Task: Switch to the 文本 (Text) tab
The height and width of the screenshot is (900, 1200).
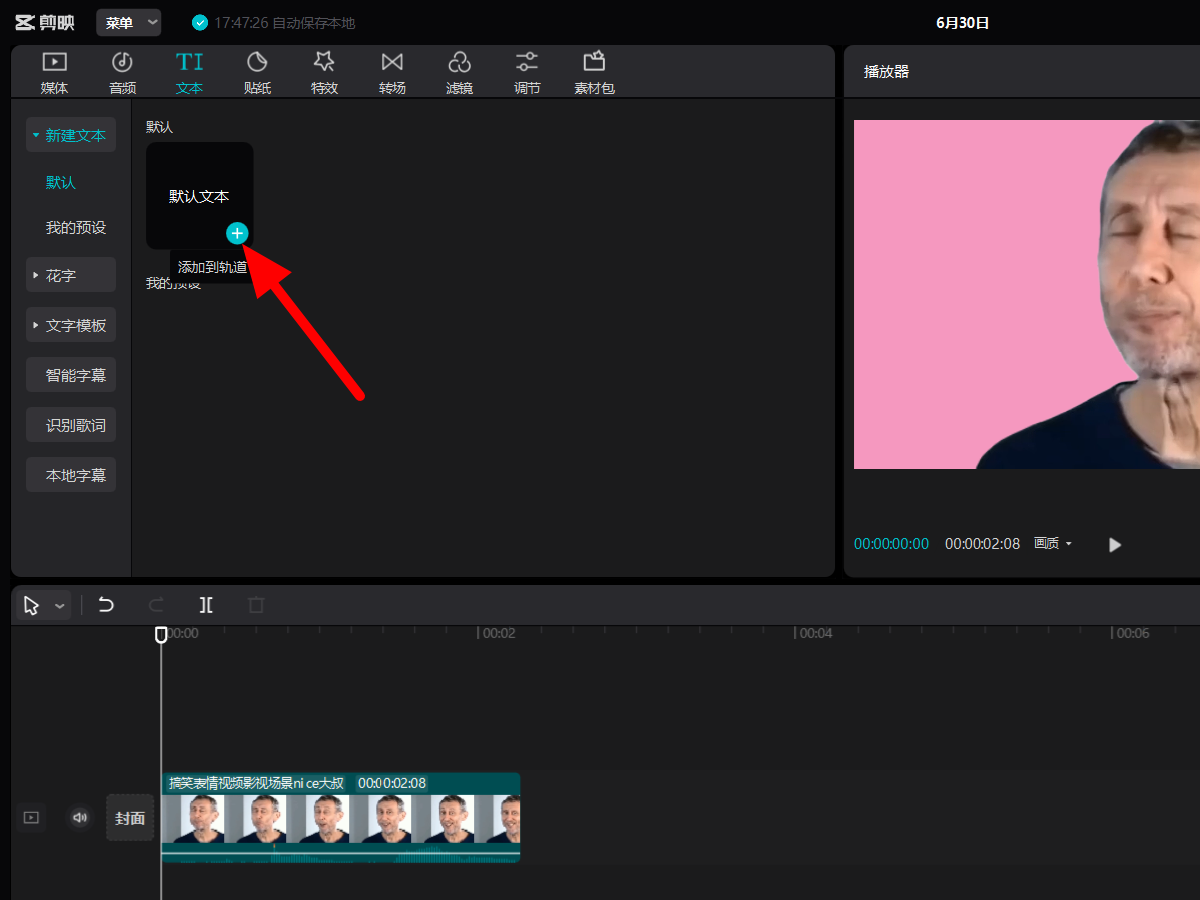Action: click(189, 72)
